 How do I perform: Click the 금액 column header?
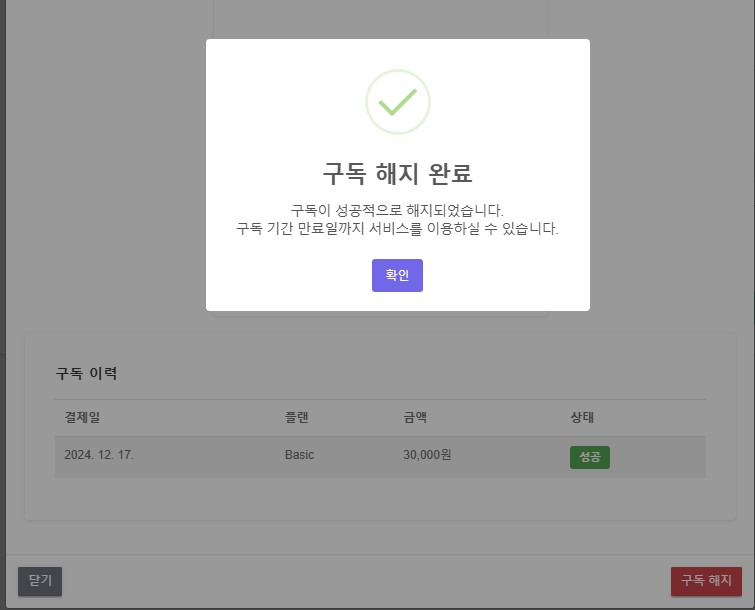pos(415,417)
